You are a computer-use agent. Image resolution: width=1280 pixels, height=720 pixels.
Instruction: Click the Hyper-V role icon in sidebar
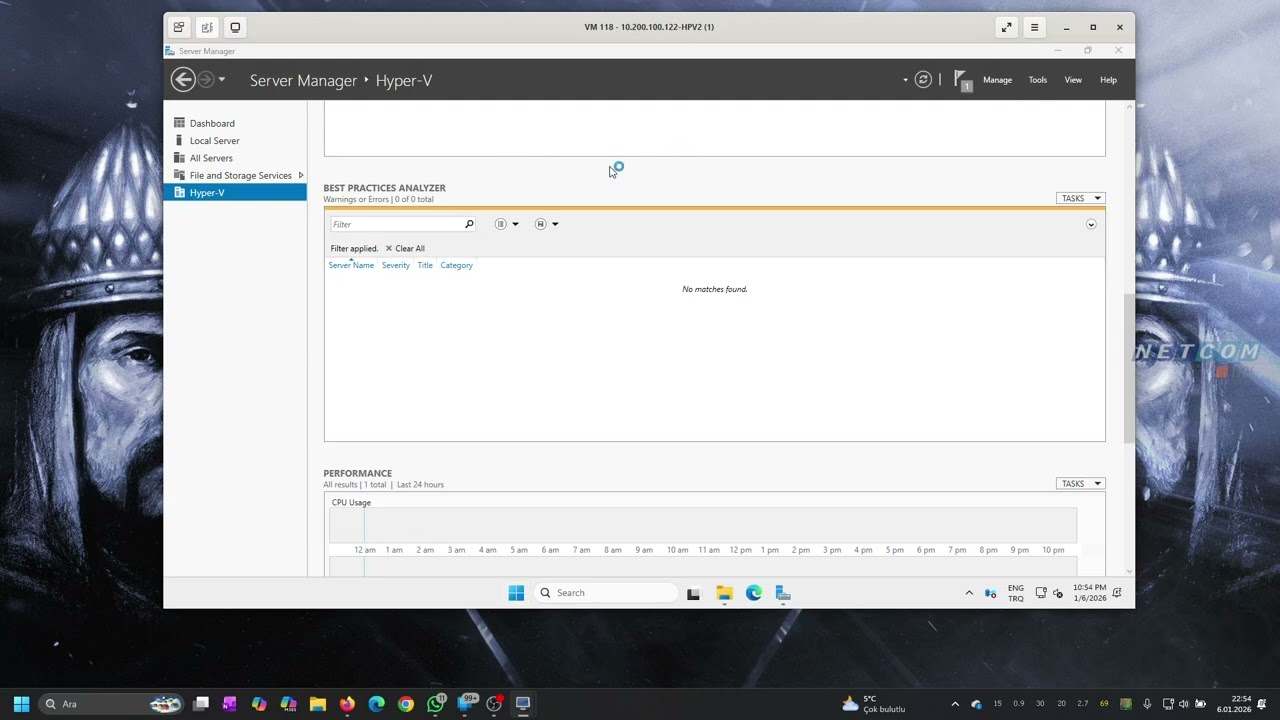180,193
